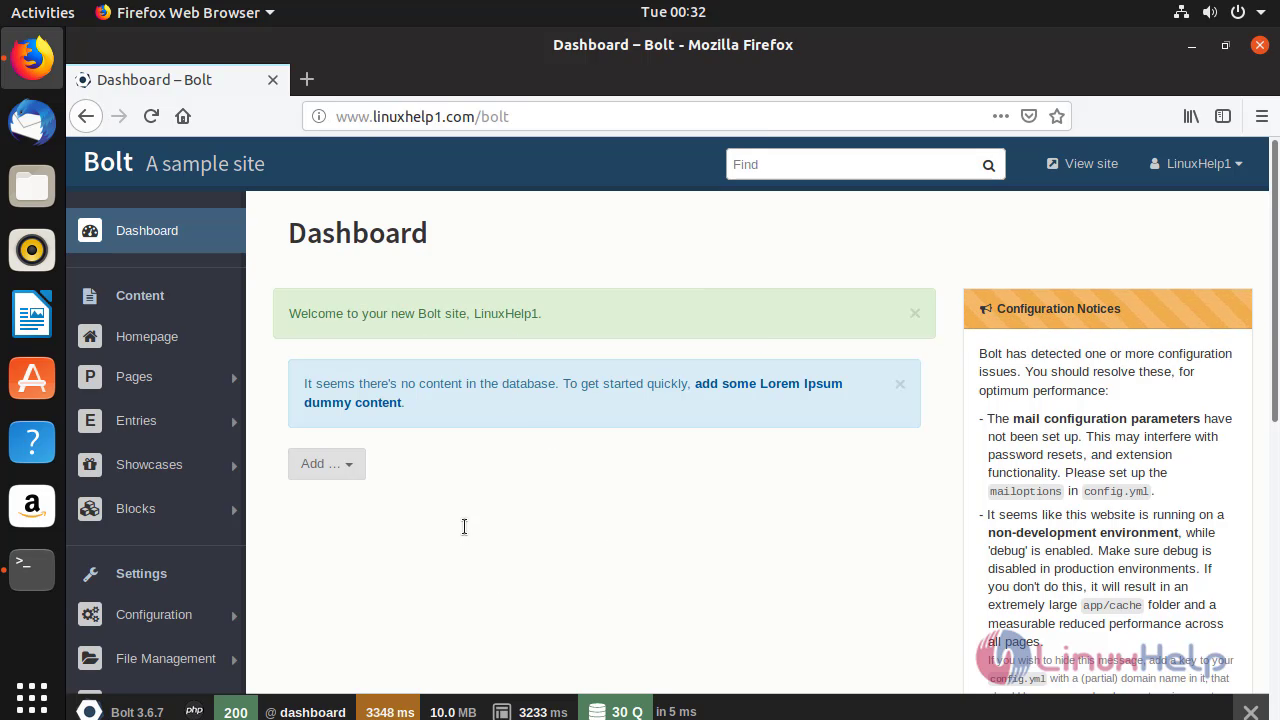Image resolution: width=1280 pixels, height=720 pixels.
Task: Expand the Pages submenu arrow
Action: 234,378
